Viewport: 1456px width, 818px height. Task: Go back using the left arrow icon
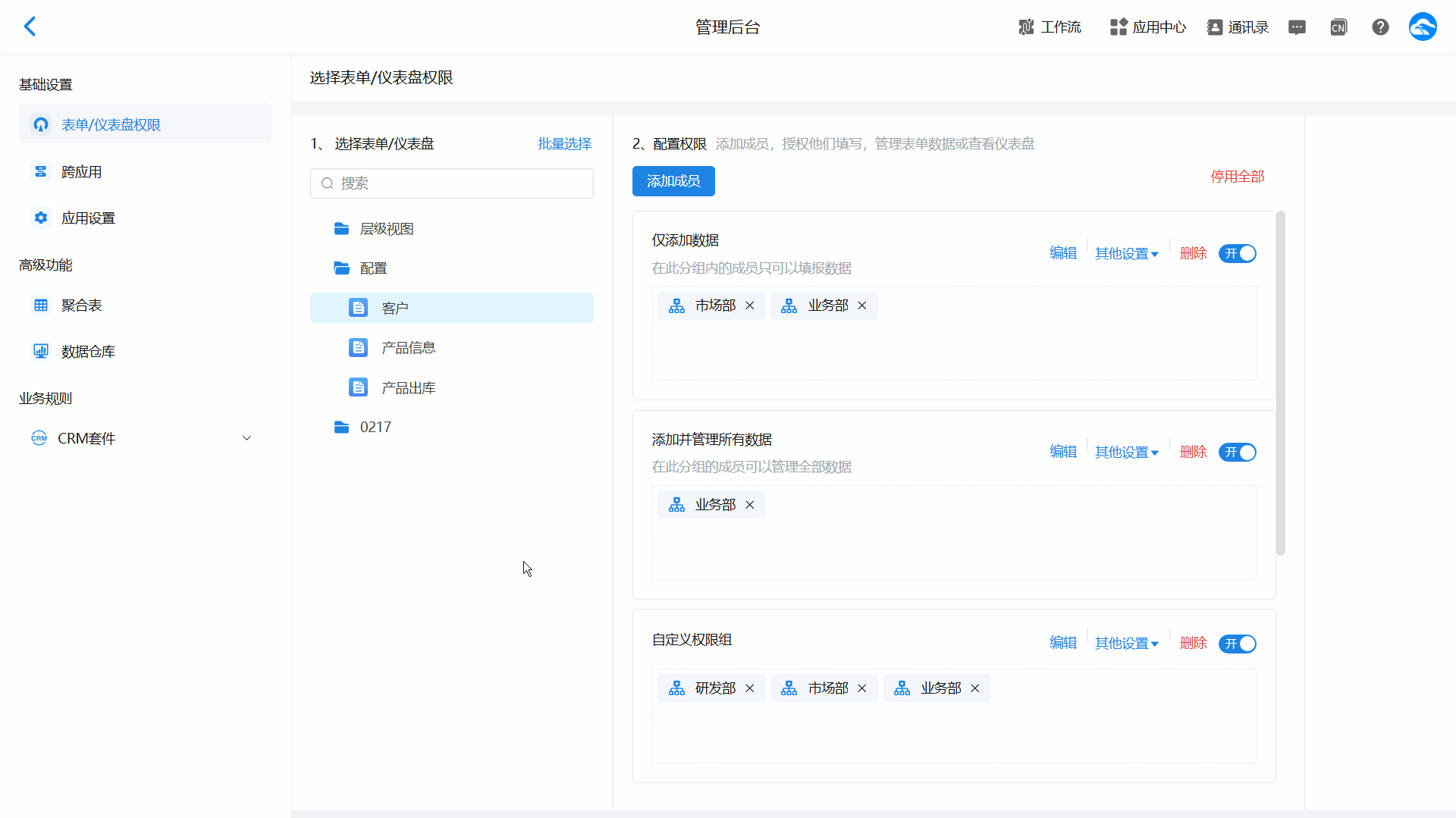tap(30, 27)
